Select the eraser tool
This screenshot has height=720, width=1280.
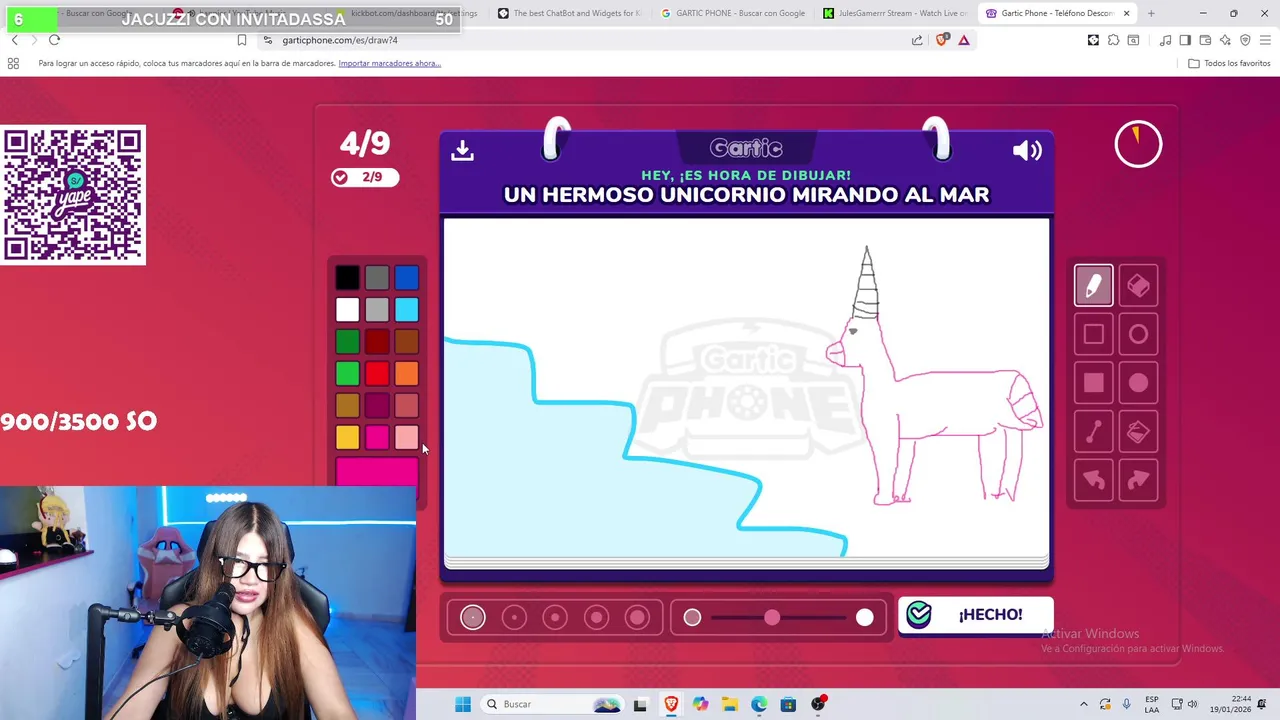(1138, 286)
